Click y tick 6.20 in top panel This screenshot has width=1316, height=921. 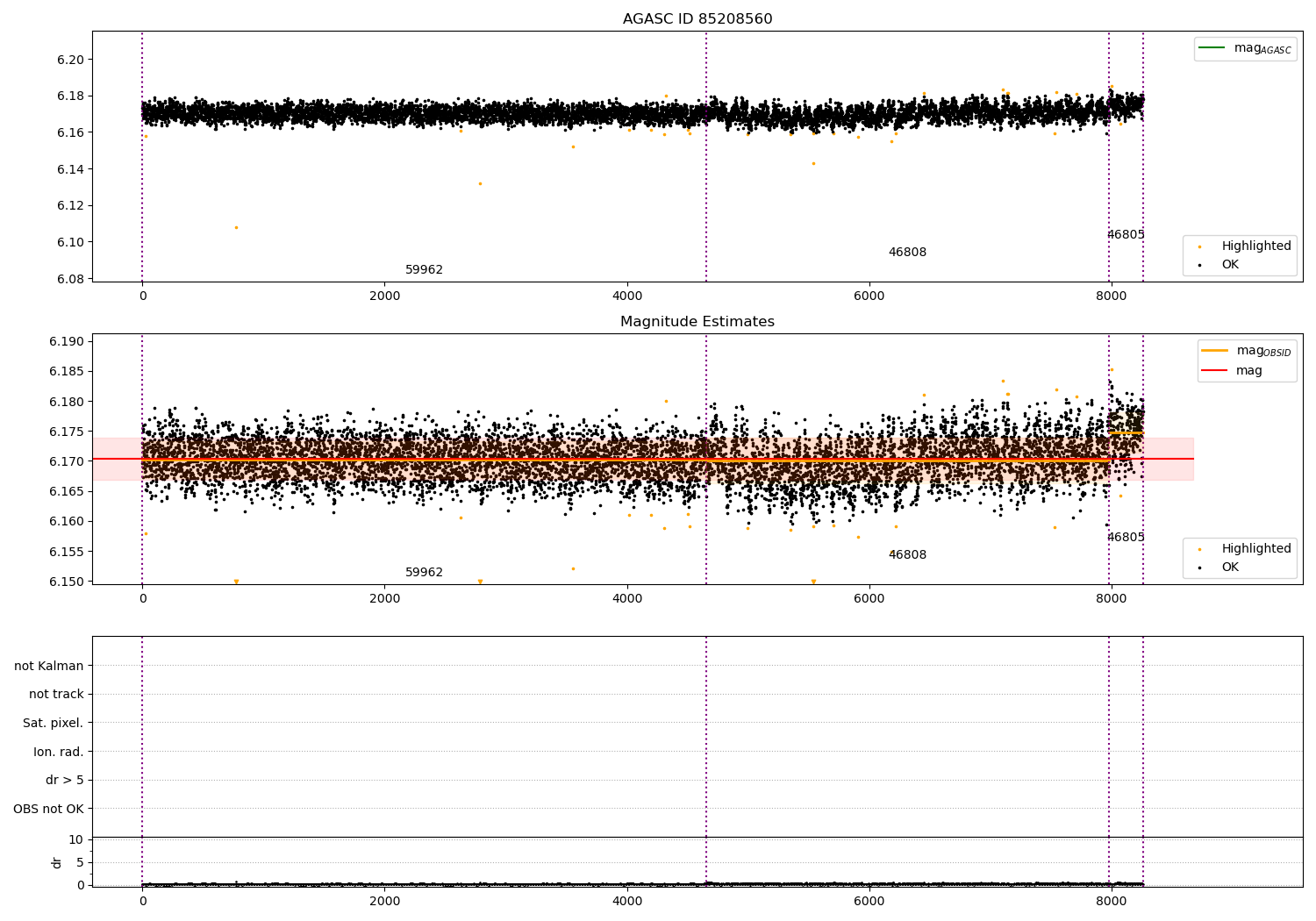tap(71, 60)
